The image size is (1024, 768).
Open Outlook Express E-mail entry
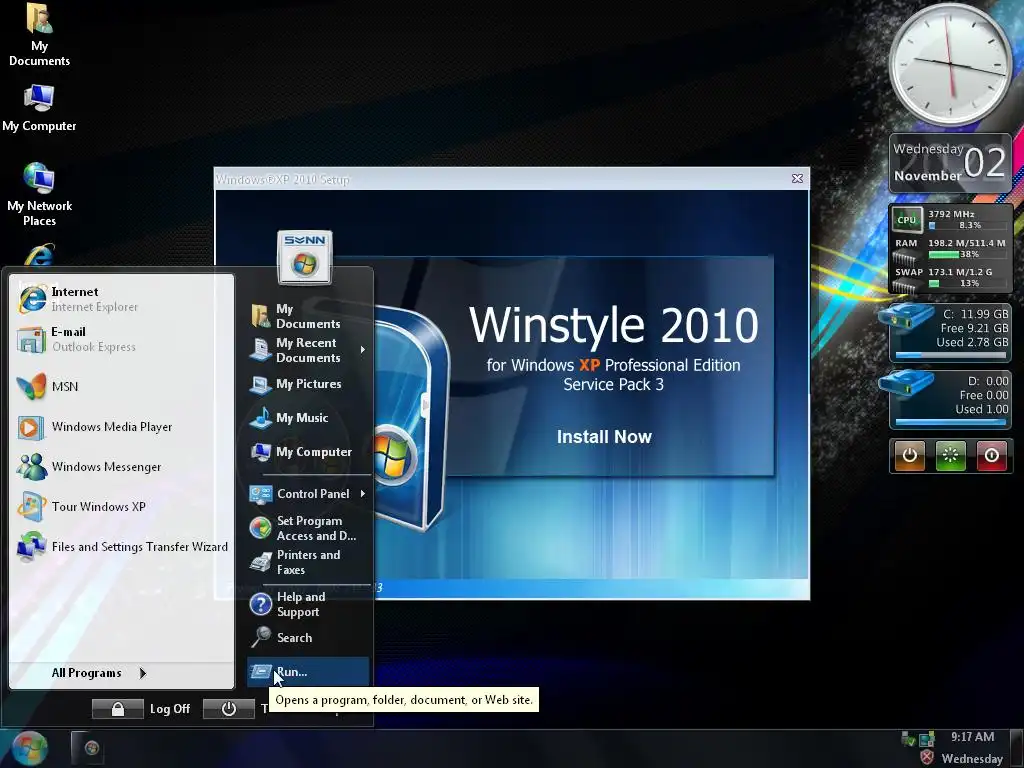(x=121, y=340)
